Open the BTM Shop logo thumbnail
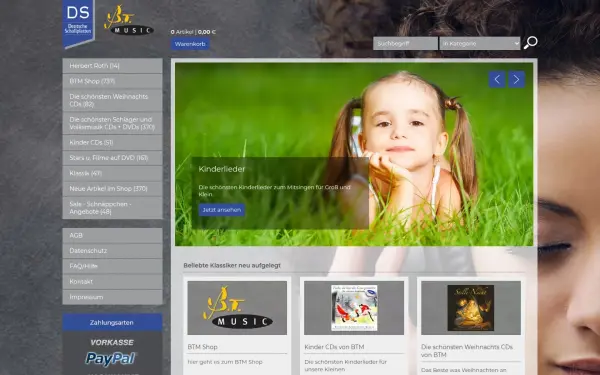This screenshot has width=600, height=375. (237, 308)
